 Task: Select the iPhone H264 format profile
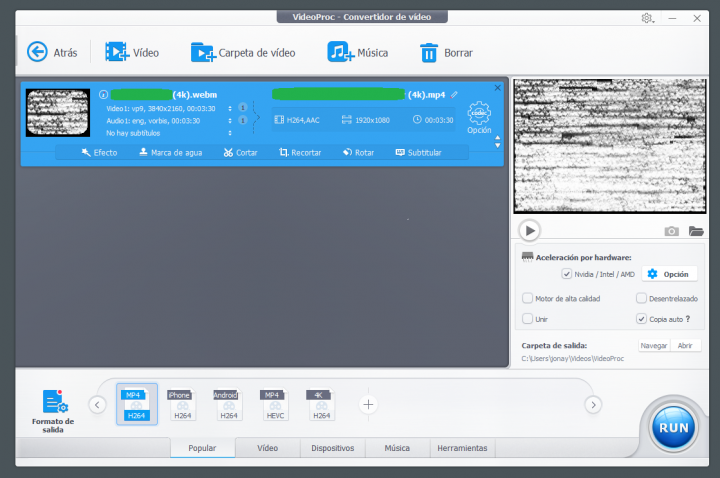(x=182, y=405)
